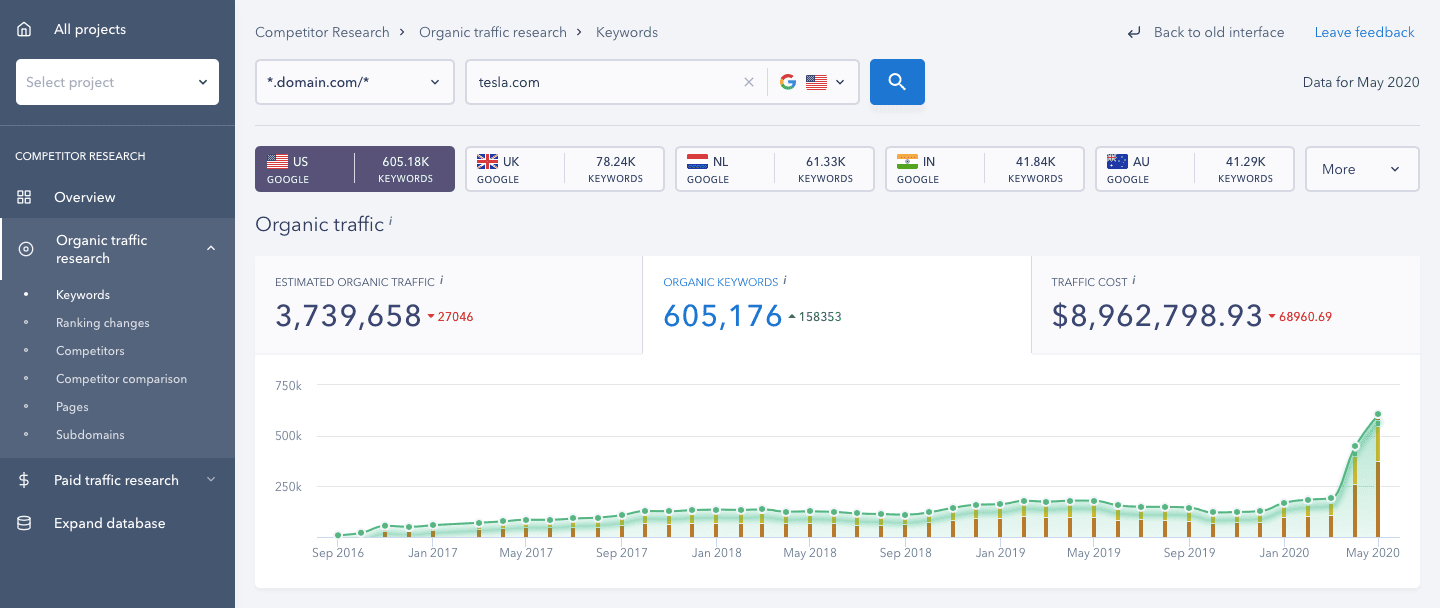Open the Select project dropdown
Screen dimensions: 1440x608
tap(117, 82)
